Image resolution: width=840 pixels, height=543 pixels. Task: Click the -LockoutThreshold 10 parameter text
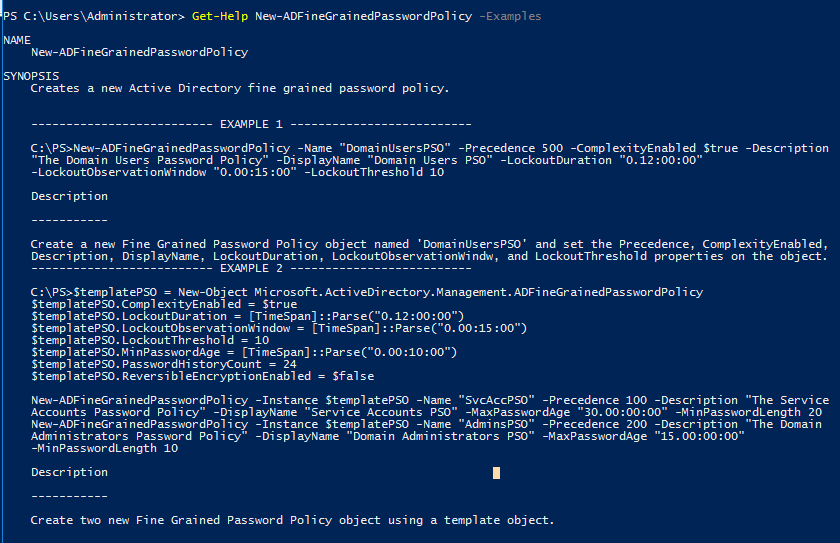pos(374,172)
